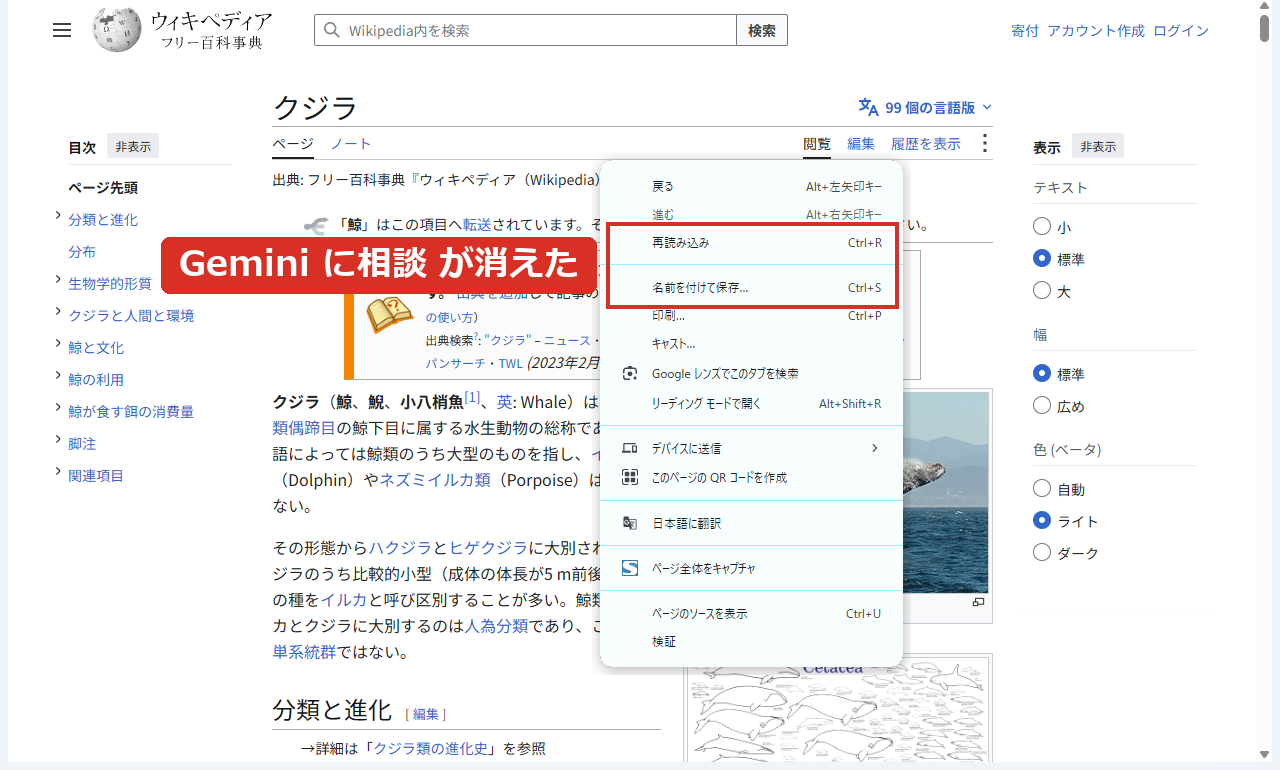Screen dimensions: 1280x770
Task: Hide the 目次 with 非表示 button
Action: click(133, 147)
